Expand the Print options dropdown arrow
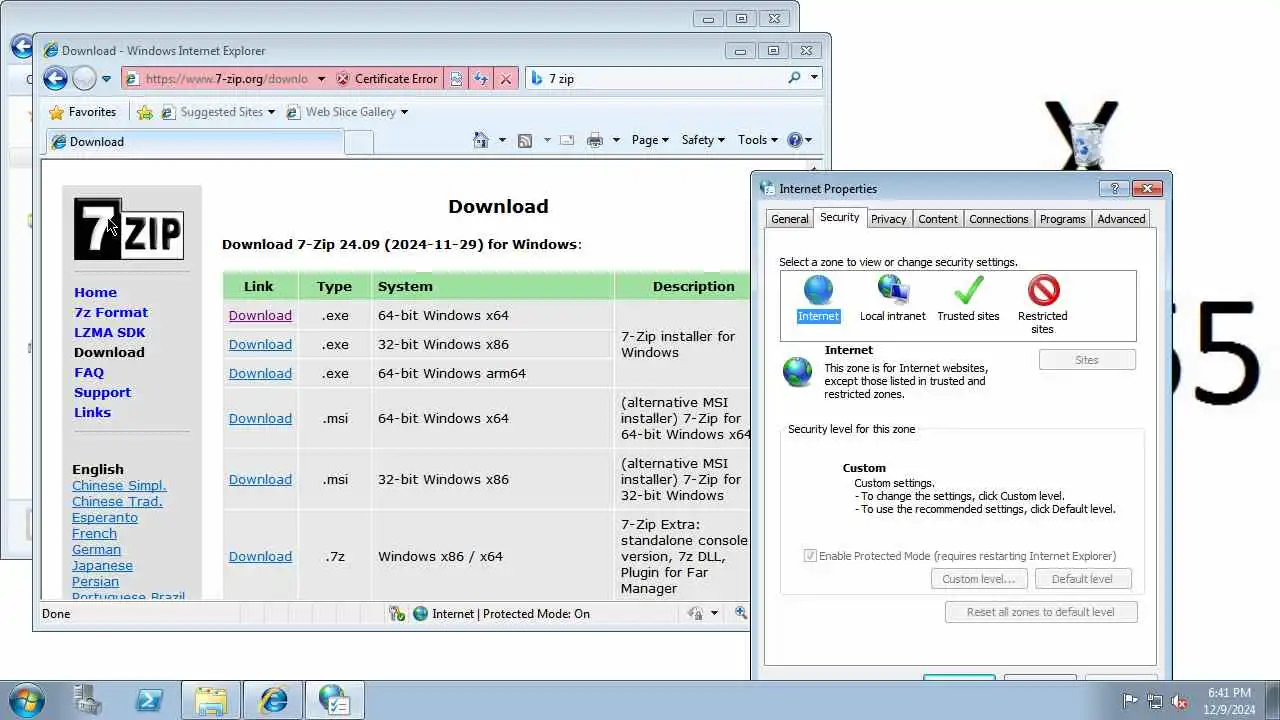Image resolution: width=1280 pixels, height=720 pixels. coord(616,140)
